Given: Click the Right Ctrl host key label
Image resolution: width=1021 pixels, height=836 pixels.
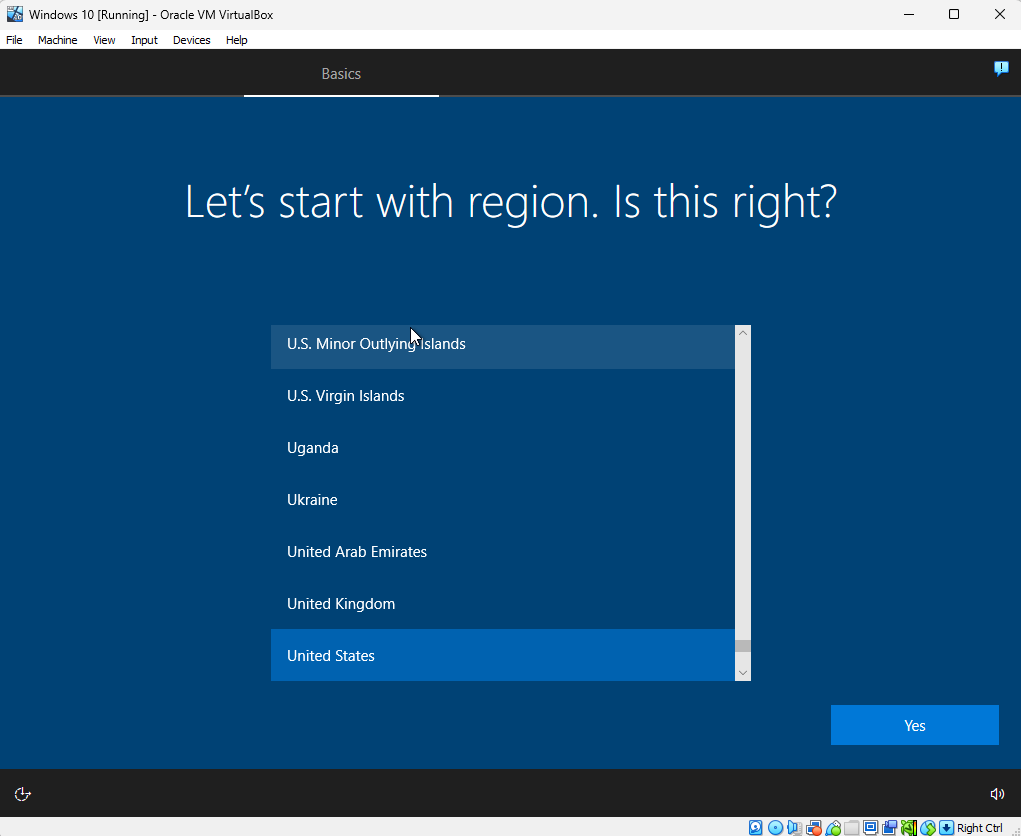Looking at the screenshot, I should point(979,828).
